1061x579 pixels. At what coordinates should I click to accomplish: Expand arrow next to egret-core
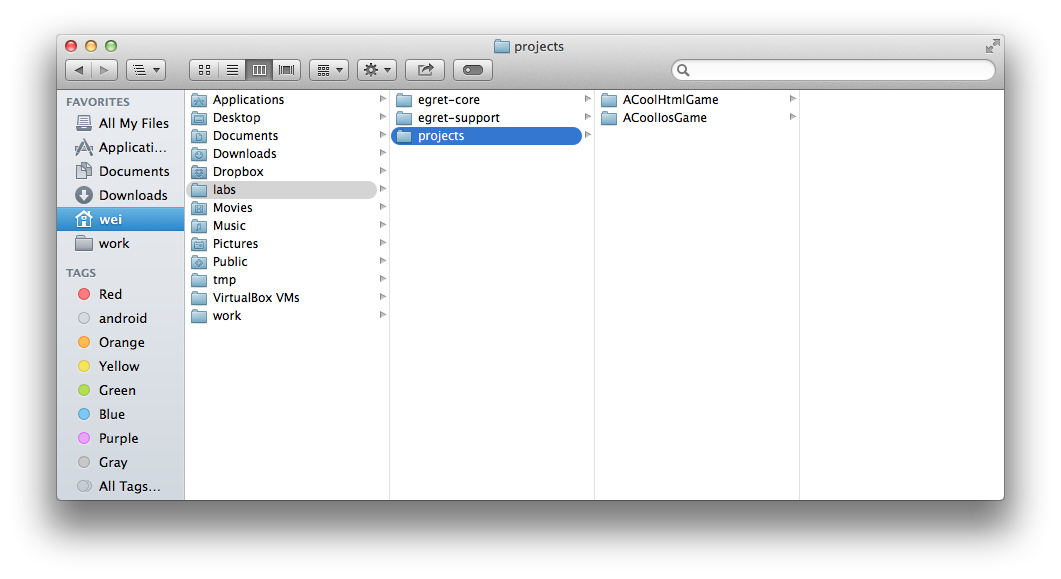[587, 99]
